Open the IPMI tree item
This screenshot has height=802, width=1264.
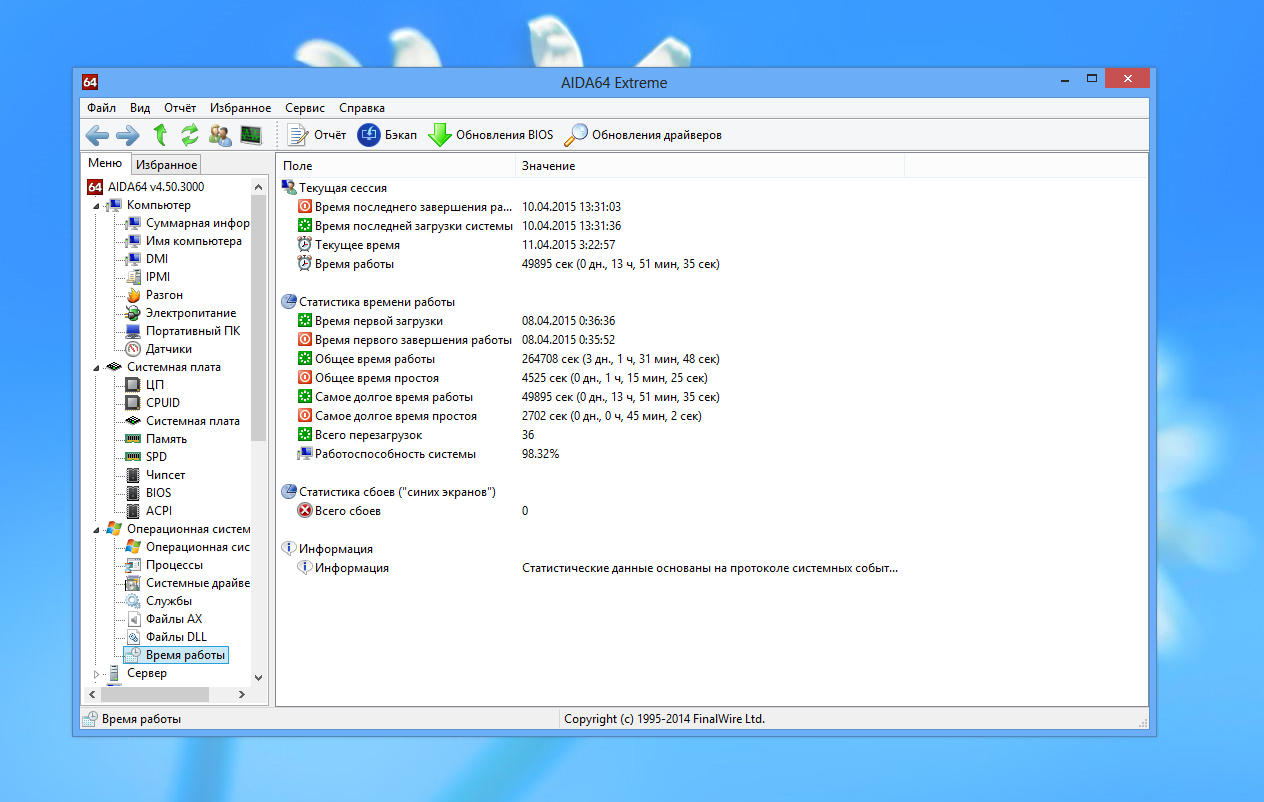coord(147,277)
